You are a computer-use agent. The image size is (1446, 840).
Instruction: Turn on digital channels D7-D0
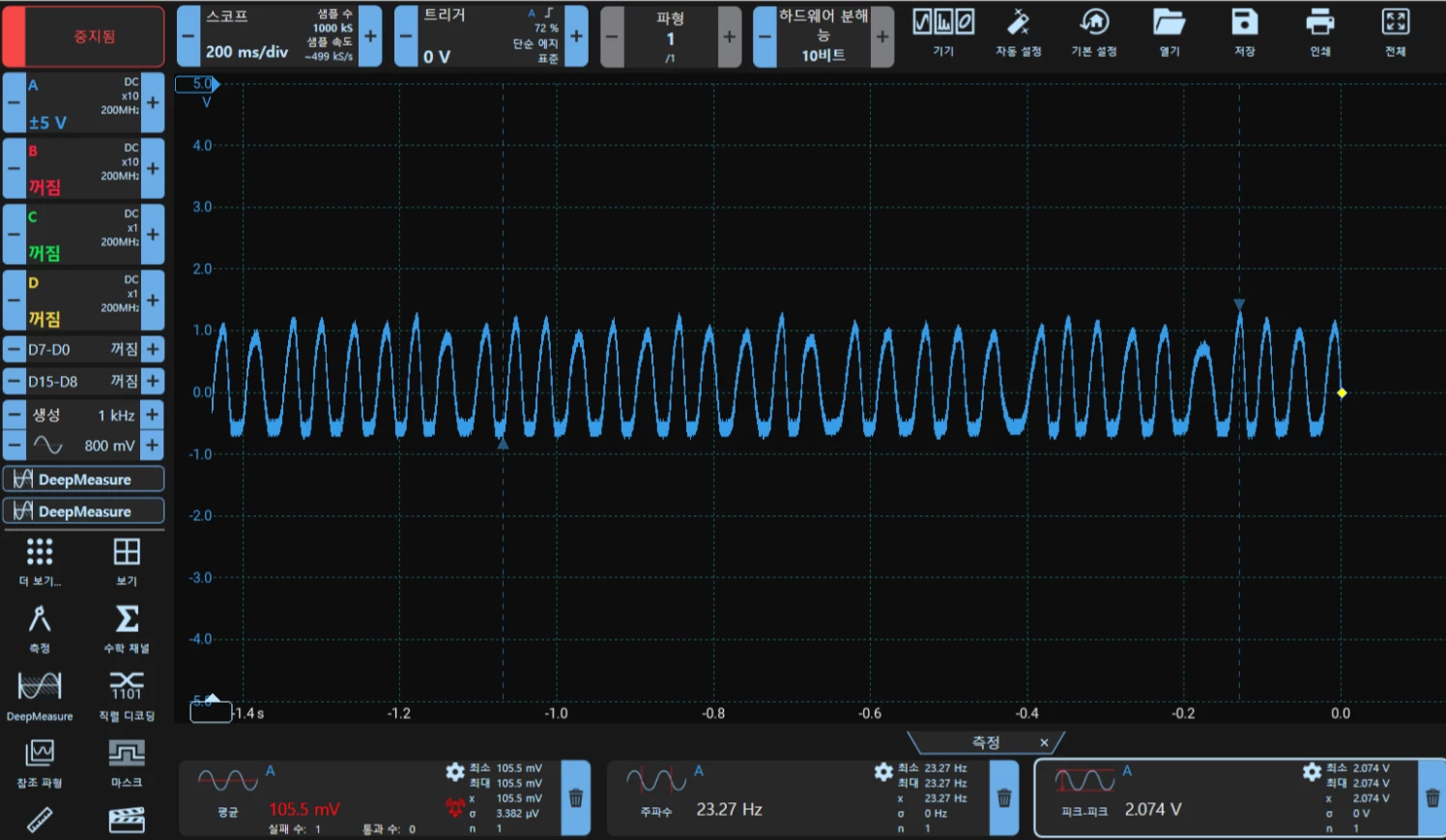coord(83,349)
